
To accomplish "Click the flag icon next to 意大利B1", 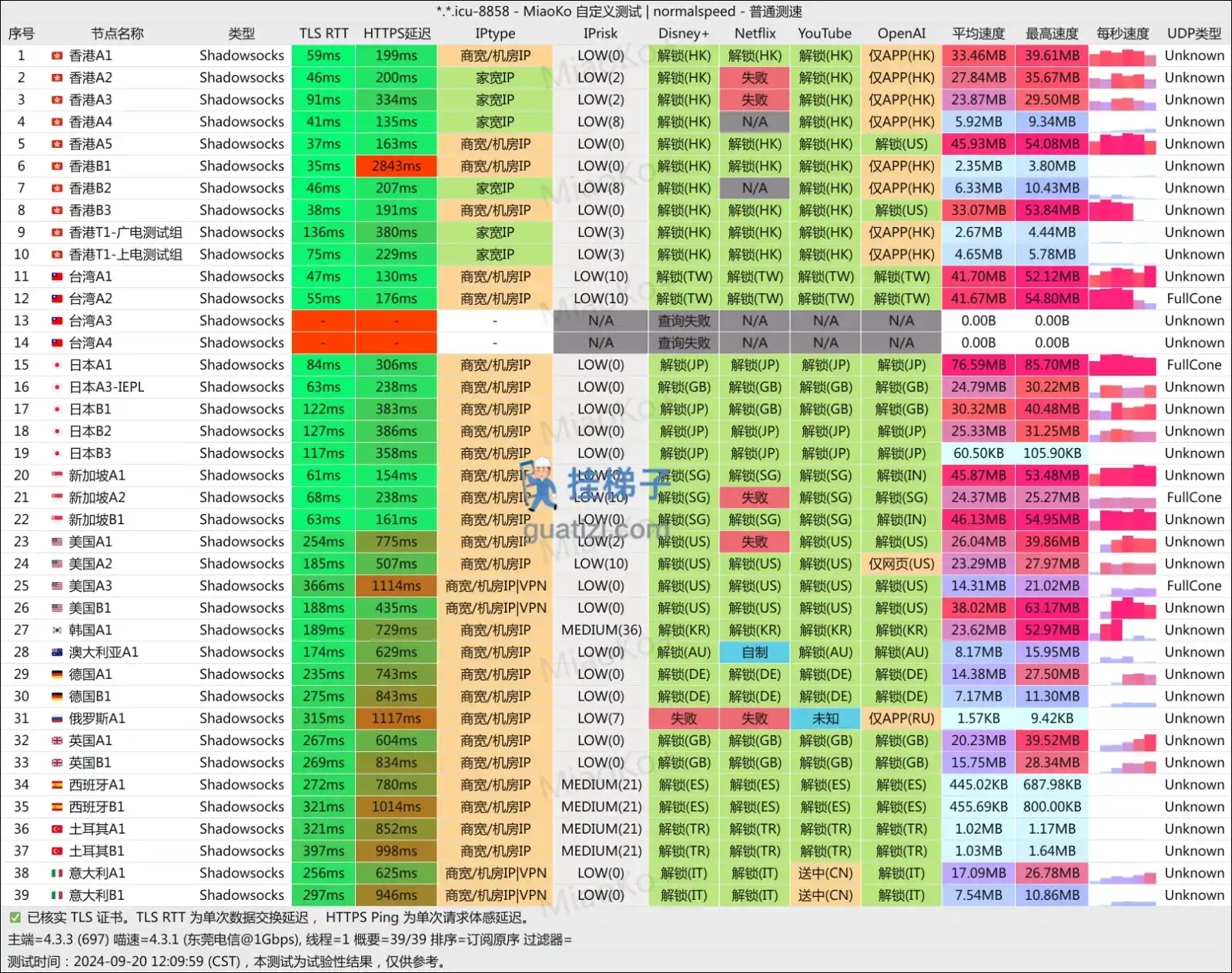I will click(x=57, y=895).
